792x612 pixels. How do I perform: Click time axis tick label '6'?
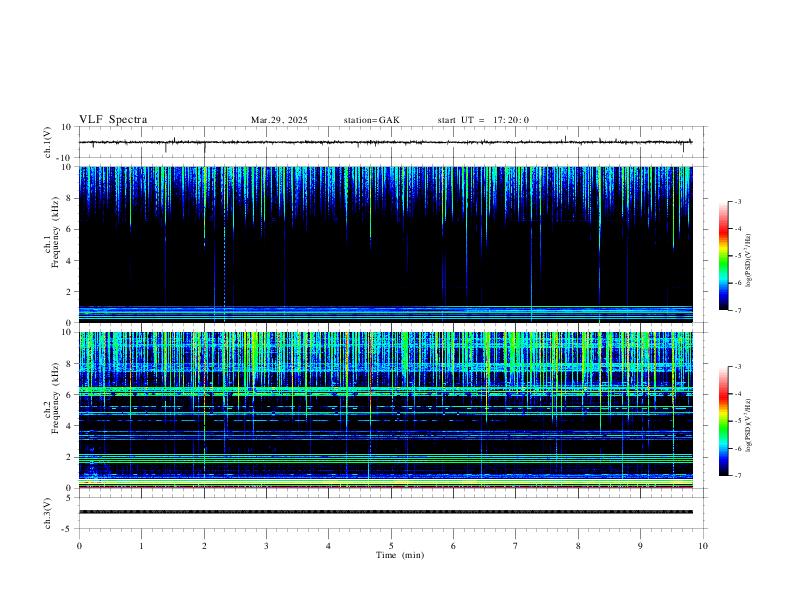click(x=454, y=546)
